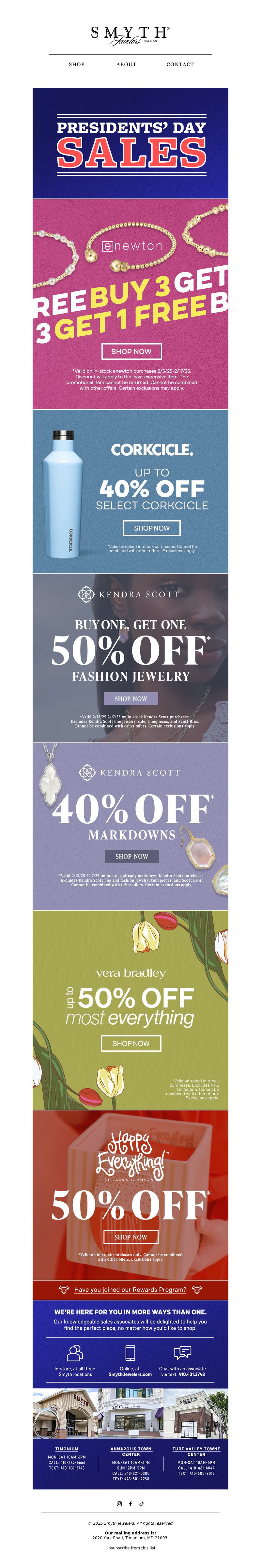Select the Timonium store photo
This screenshot has height=1568, width=261.
click(x=65, y=1414)
